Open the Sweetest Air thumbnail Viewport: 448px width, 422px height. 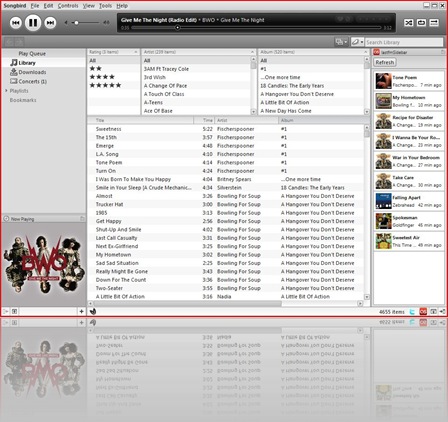(383, 241)
